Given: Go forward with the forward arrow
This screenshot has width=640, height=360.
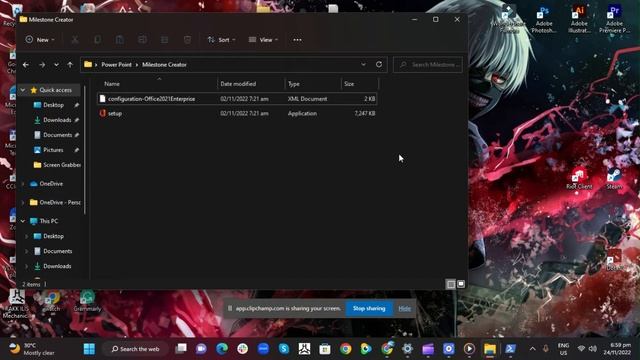Looking at the screenshot, I should [x=42, y=64].
